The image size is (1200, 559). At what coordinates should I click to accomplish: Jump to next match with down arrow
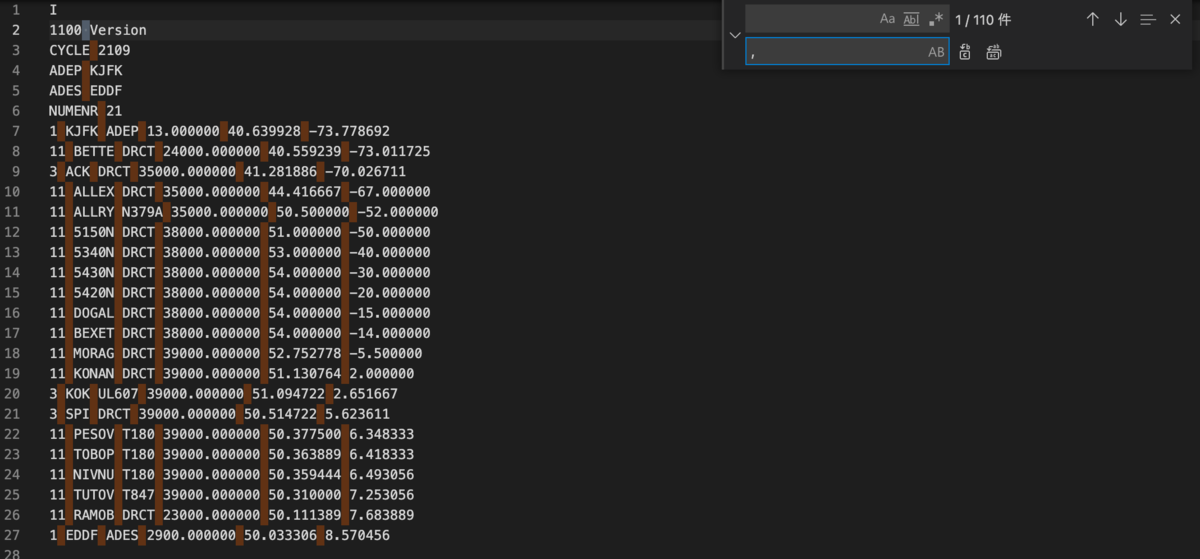pyautogui.click(x=1120, y=19)
